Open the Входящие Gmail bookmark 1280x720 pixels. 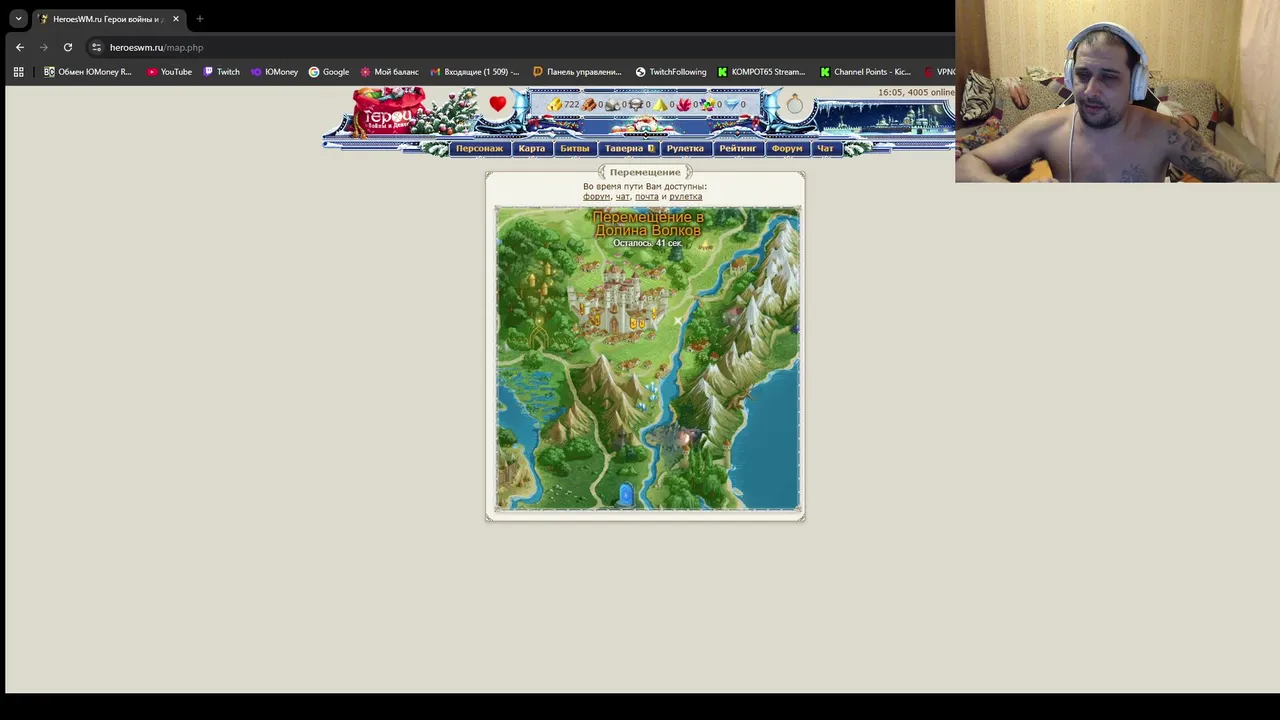click(475, 72)
